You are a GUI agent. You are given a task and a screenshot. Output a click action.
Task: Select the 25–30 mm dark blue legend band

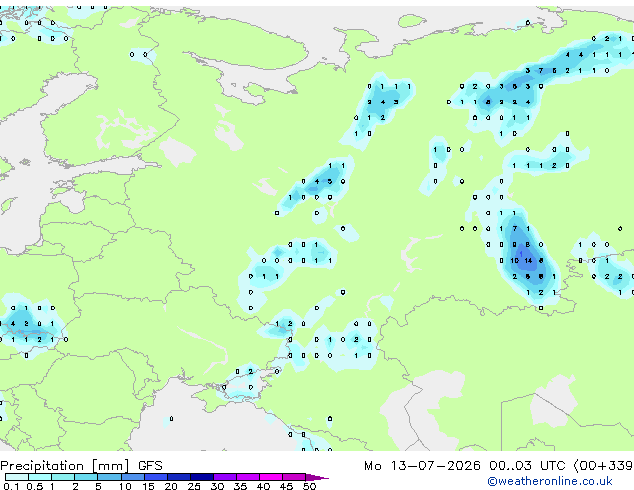[x=202, y=477]
